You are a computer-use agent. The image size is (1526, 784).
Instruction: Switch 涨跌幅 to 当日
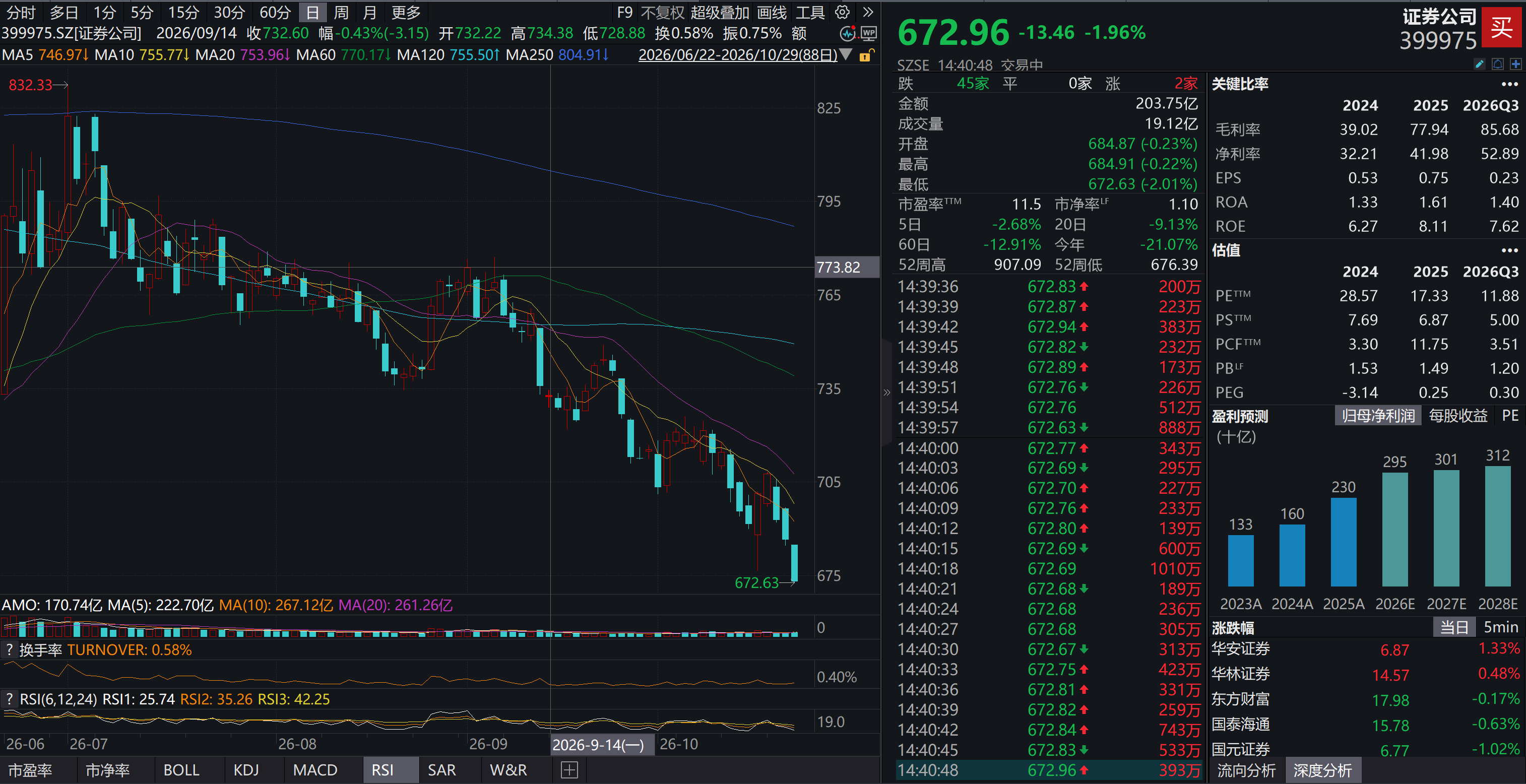coord(1454,627)
